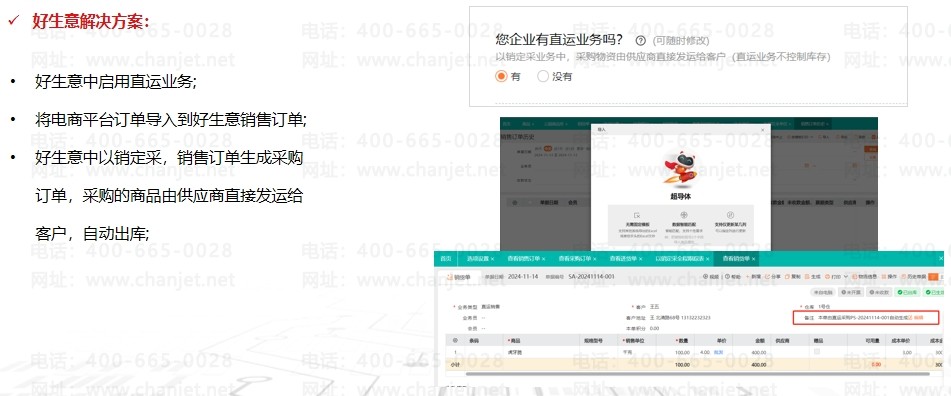This screenshot has height=396, width=951.
Task: Click the 客户 field showing 王五
Action: tap(648, 307)
